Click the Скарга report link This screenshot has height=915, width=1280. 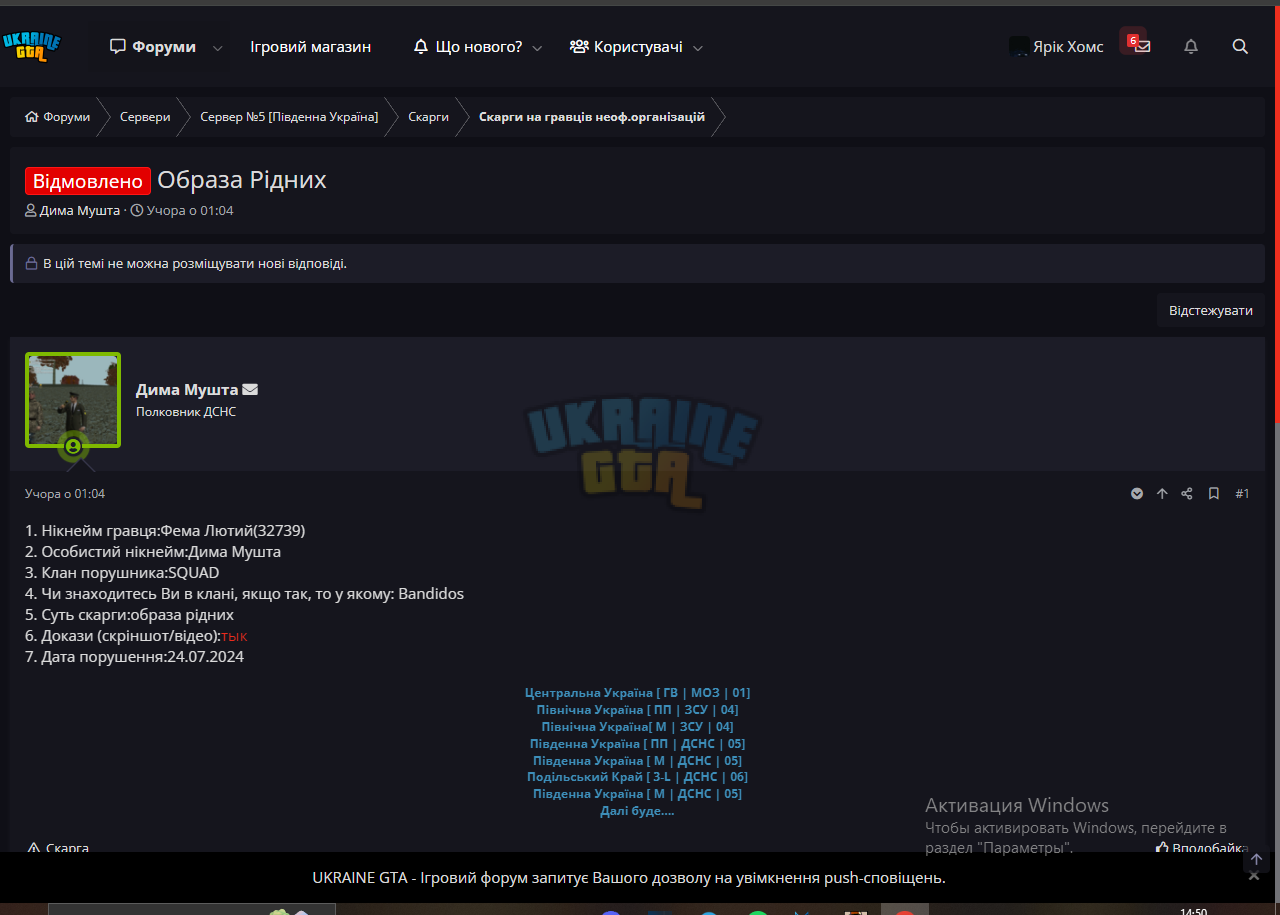tap(58, 848)
